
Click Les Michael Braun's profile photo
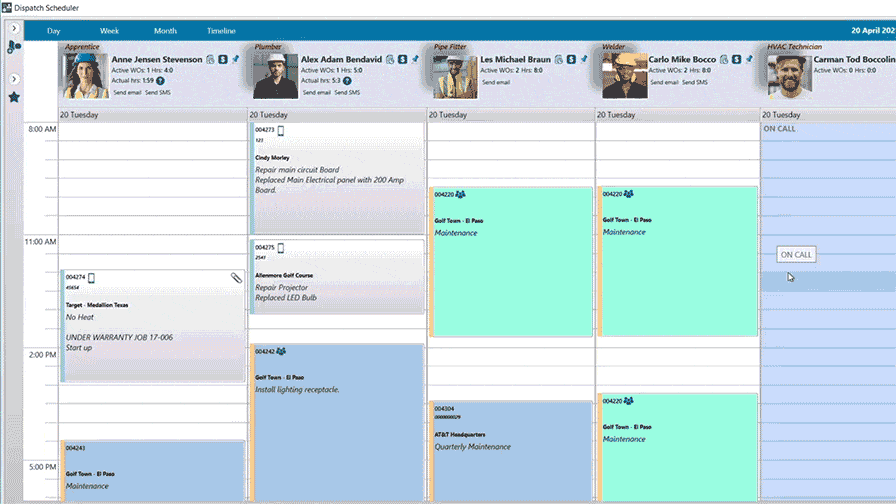(455, 76)
